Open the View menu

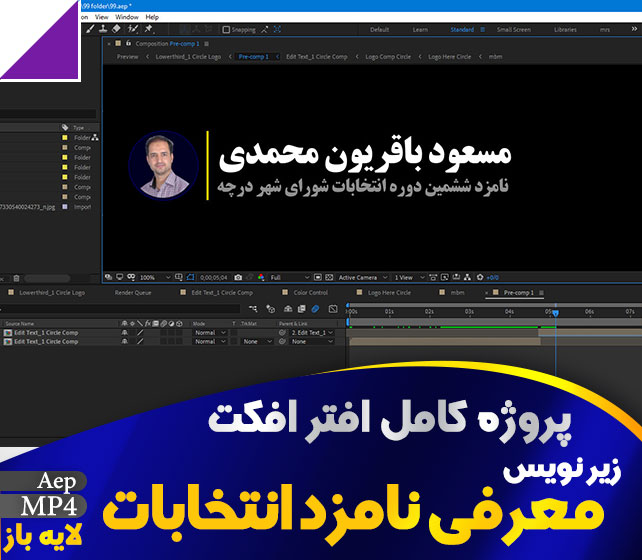click(102, 17)
